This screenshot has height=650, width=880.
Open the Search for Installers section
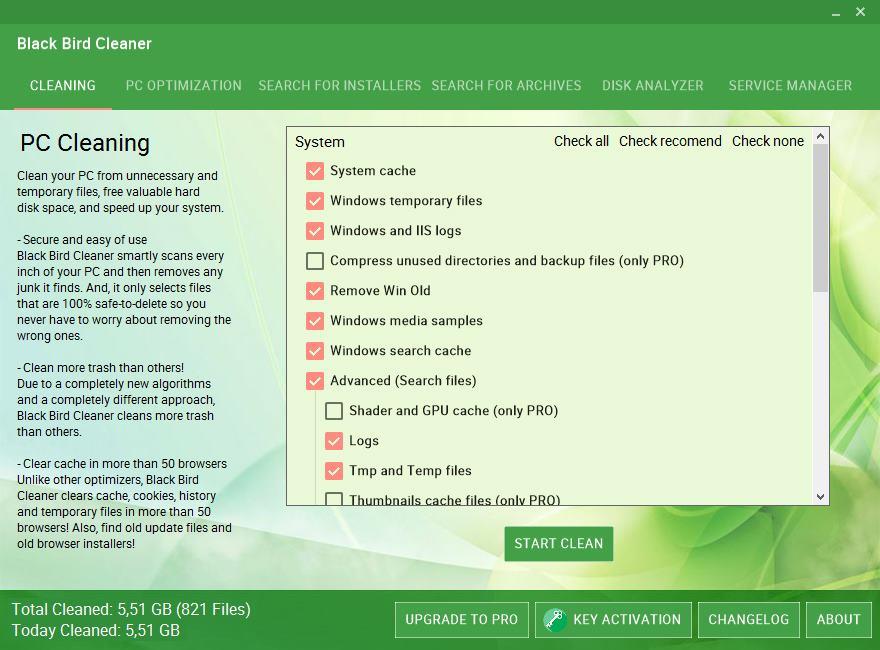(339, 86)
